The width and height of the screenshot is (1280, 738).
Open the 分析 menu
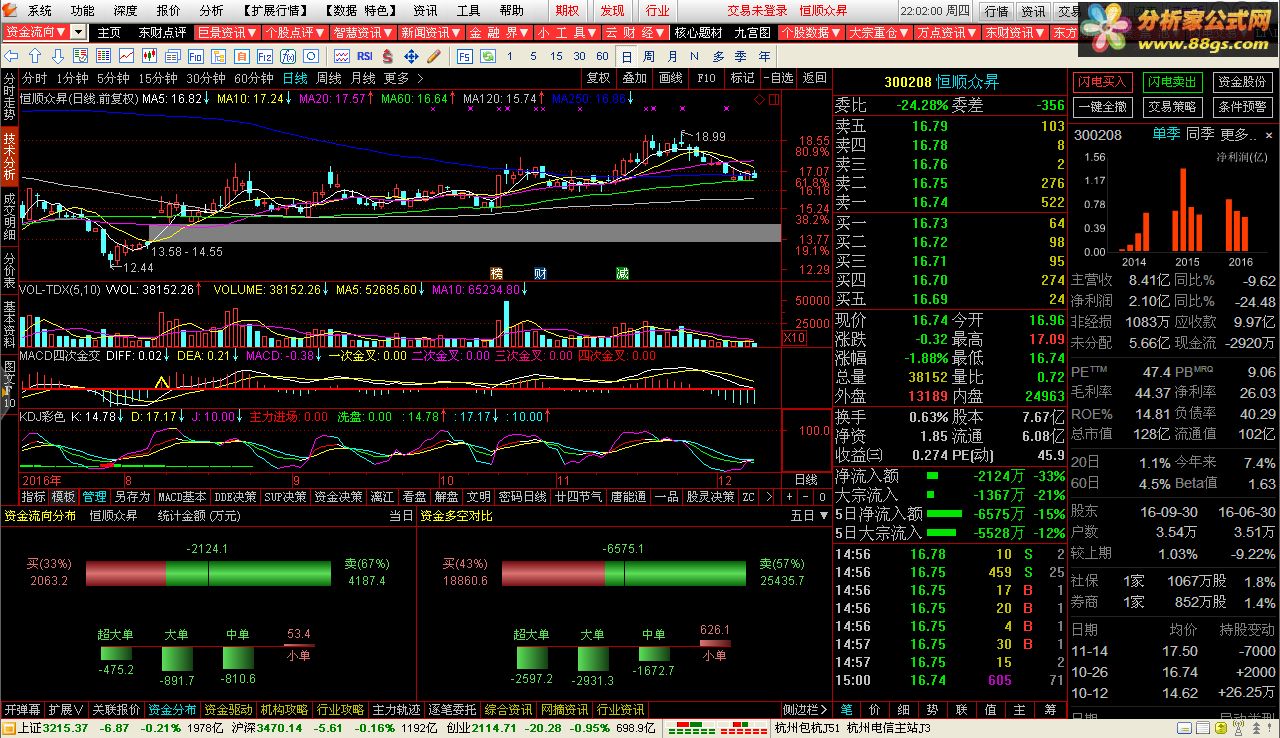pyautogui.click(x=211, y=11)
